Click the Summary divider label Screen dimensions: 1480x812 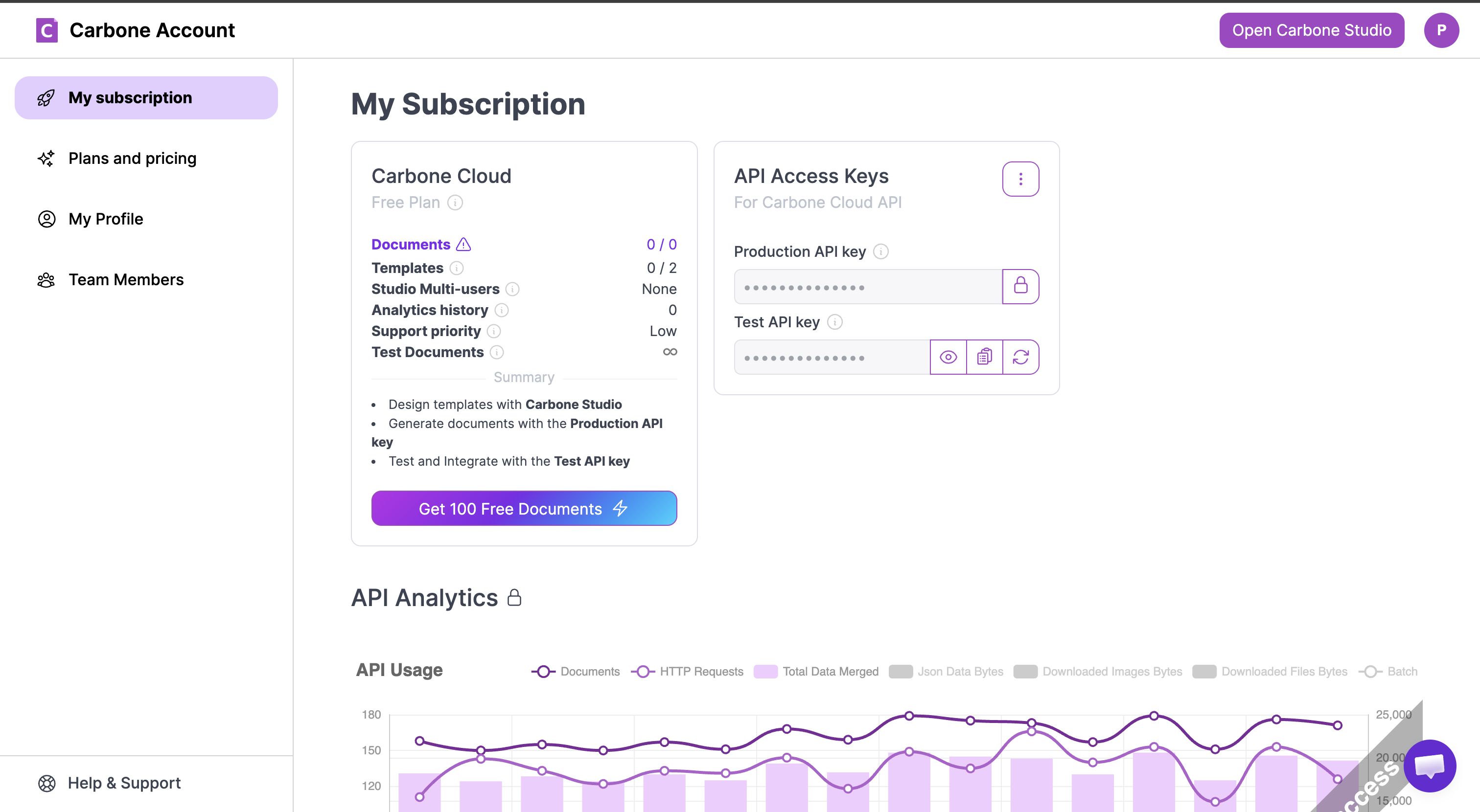tap(524, 377)
